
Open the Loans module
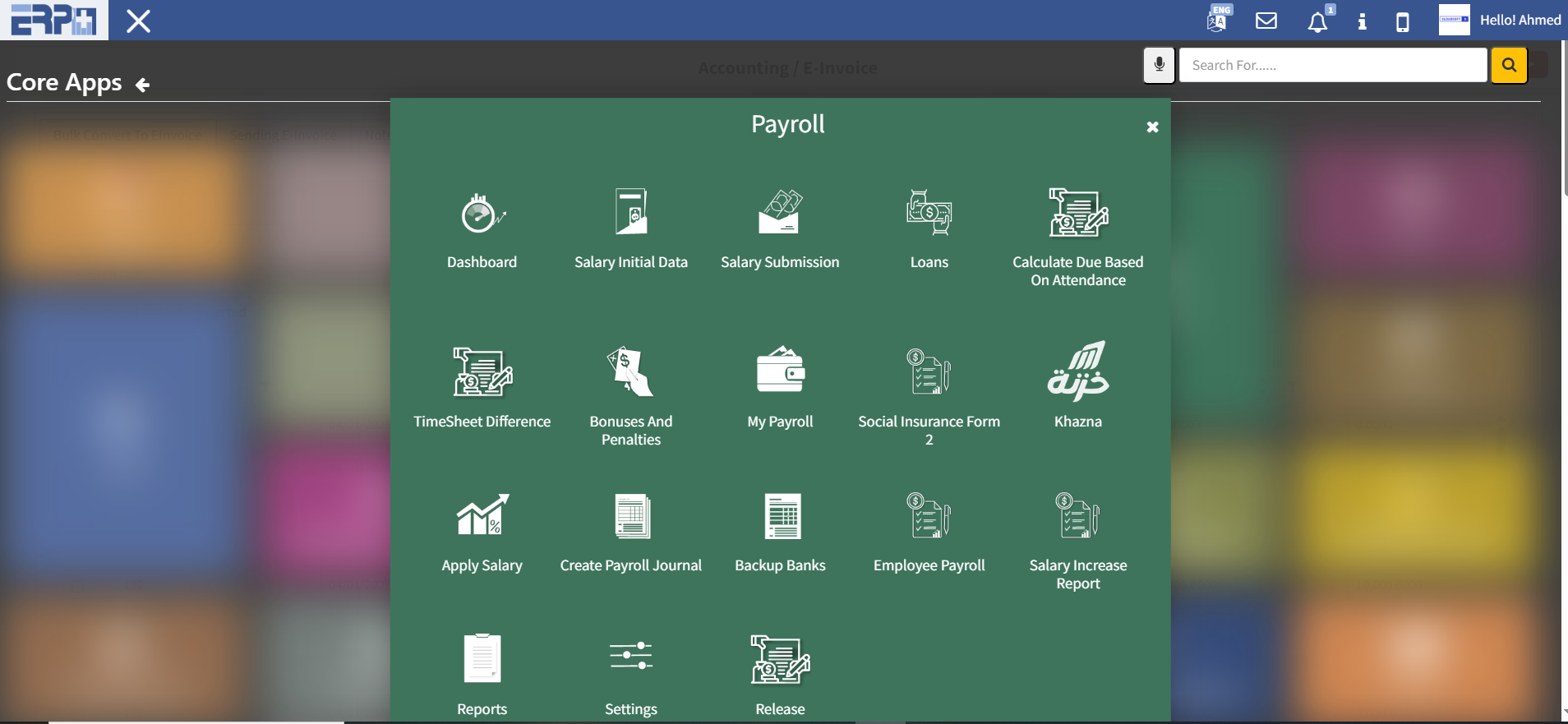[x=929, y=213]
